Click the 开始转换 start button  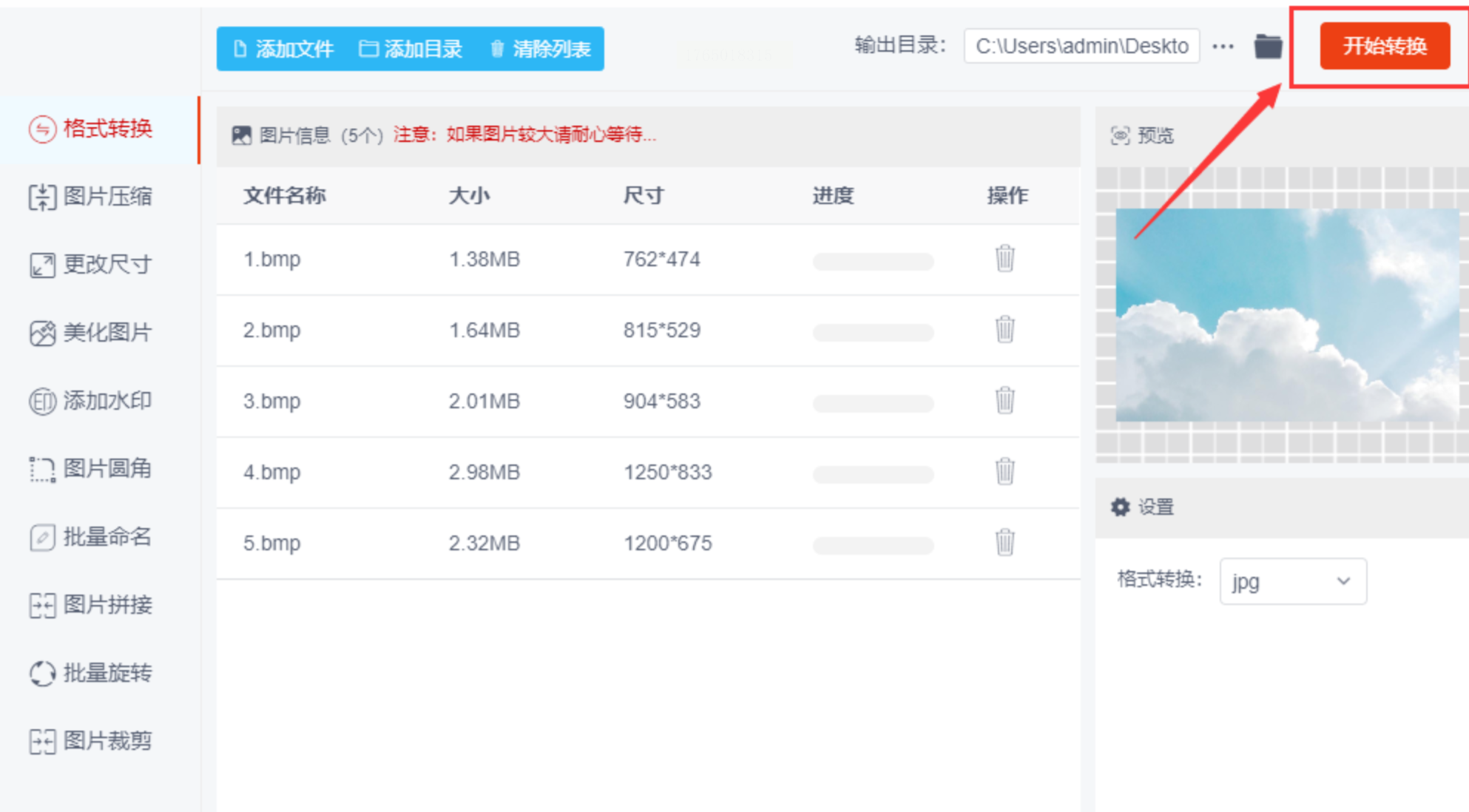click(1384, 46)
